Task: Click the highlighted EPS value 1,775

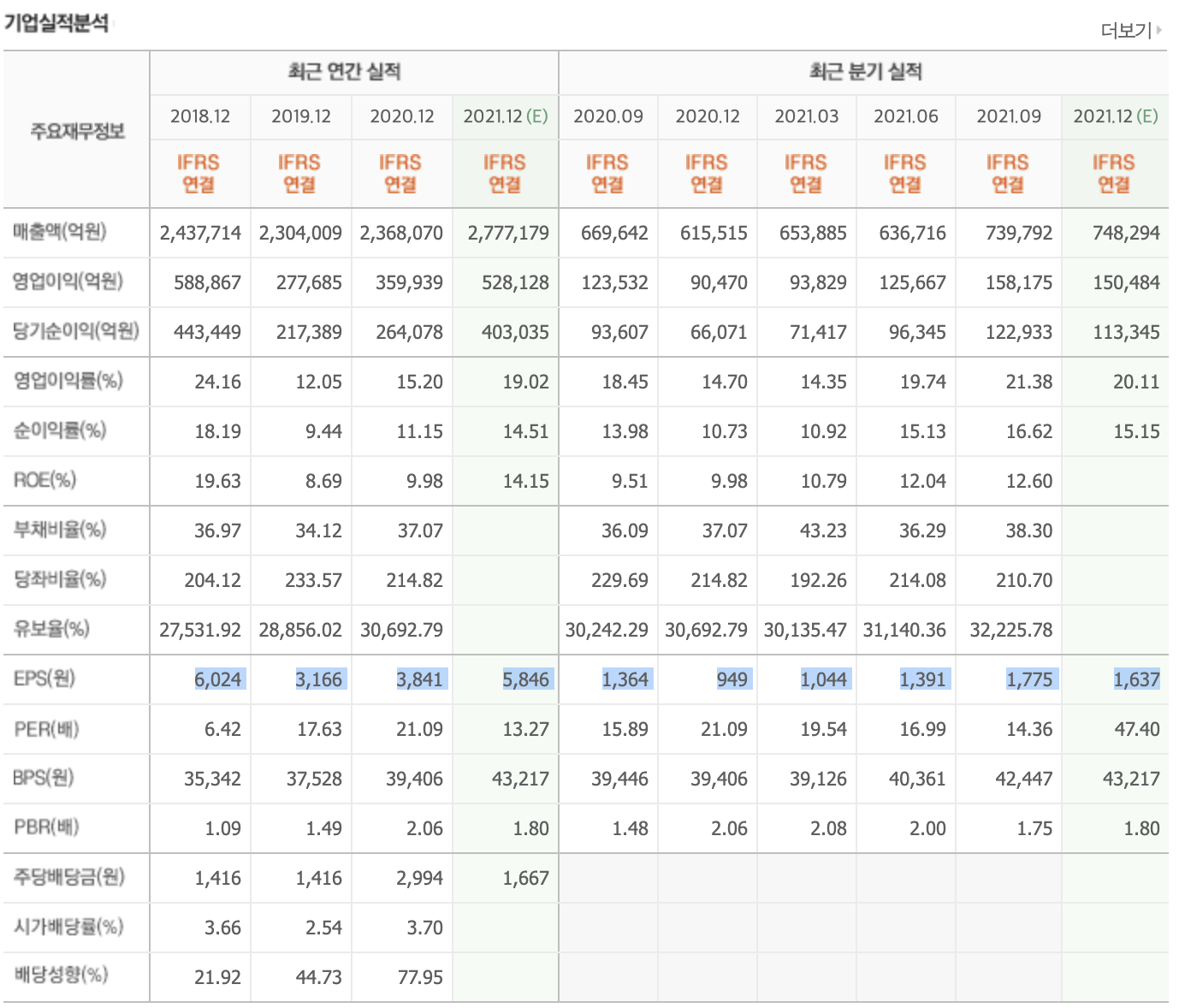Action: coord(1029,679)
